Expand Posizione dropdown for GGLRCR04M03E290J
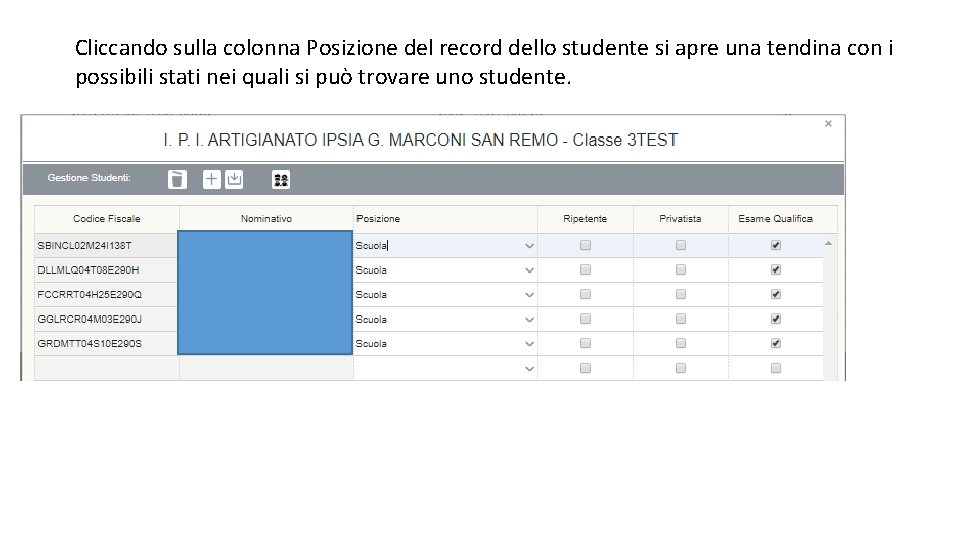 pyautogui.click(x=529, y=320)
